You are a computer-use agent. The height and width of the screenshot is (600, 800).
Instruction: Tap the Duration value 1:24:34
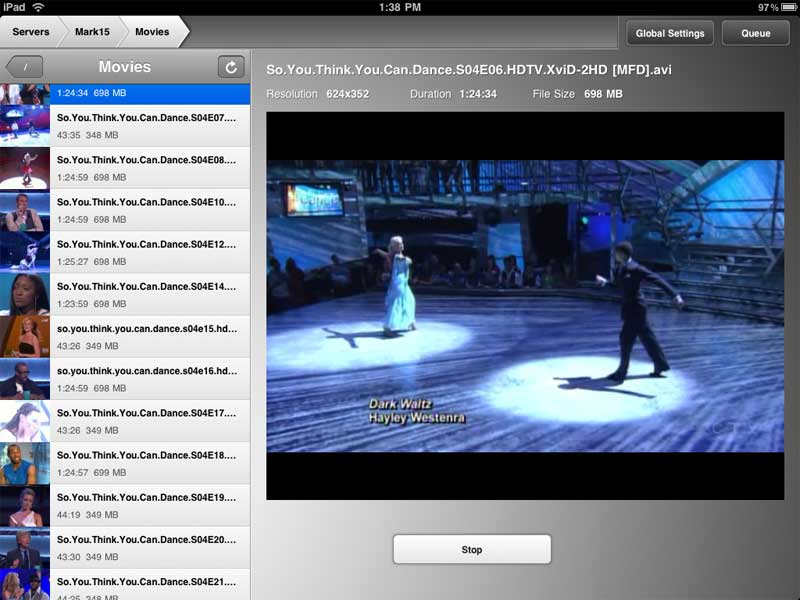[478, 94]
